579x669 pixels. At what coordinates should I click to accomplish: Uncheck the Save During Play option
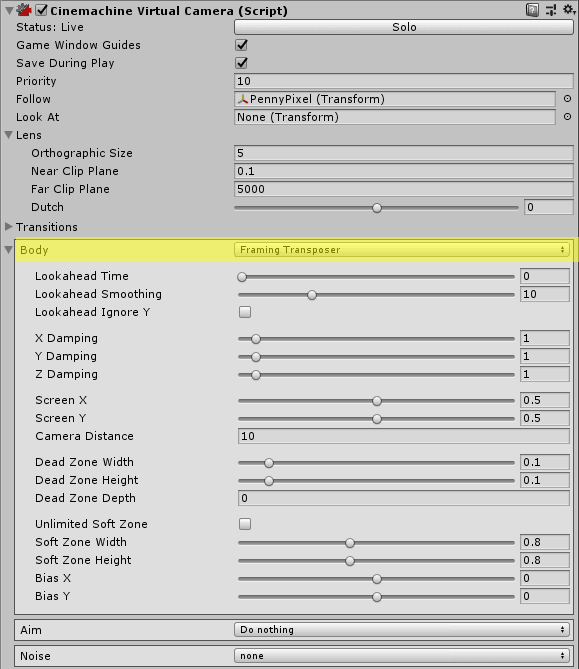click(x=241, y=63)
